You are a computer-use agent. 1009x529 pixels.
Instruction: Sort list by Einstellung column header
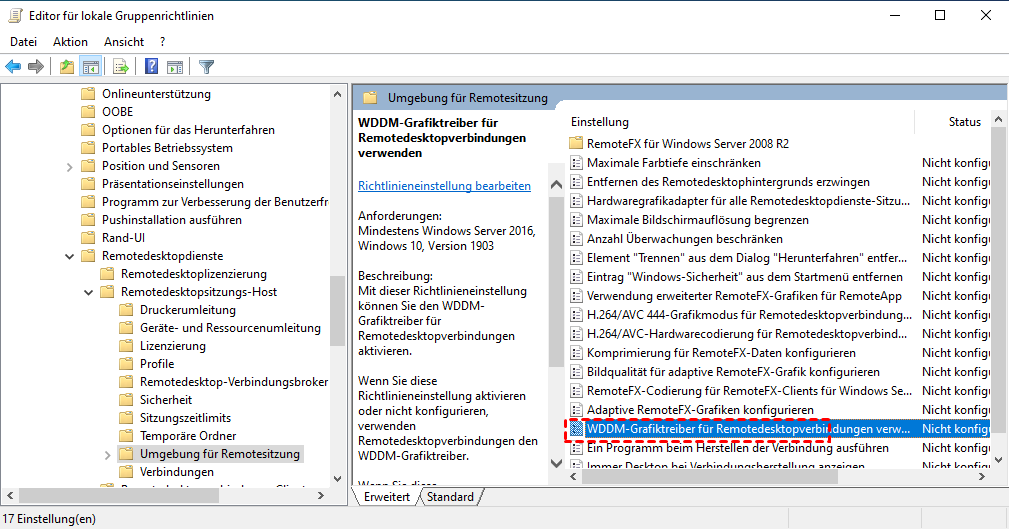(600, 122)
